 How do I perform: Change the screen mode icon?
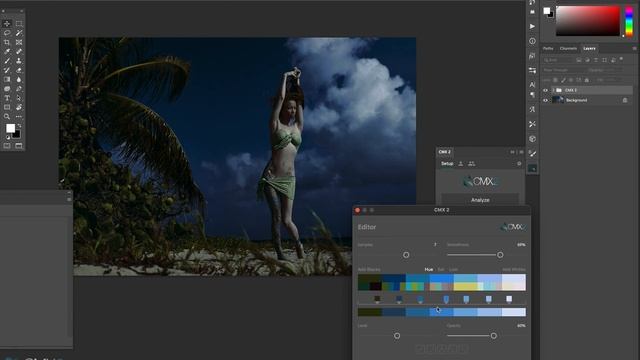coord(19,146)
